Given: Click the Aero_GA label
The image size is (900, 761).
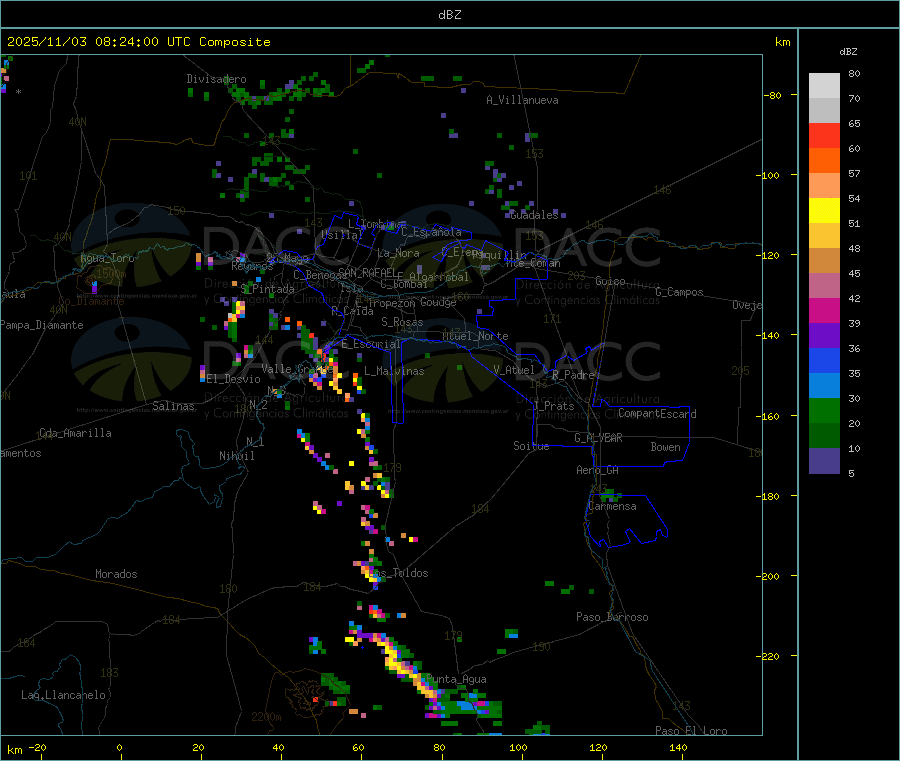Looking at the screenshot, I should [x=598, y=470].
